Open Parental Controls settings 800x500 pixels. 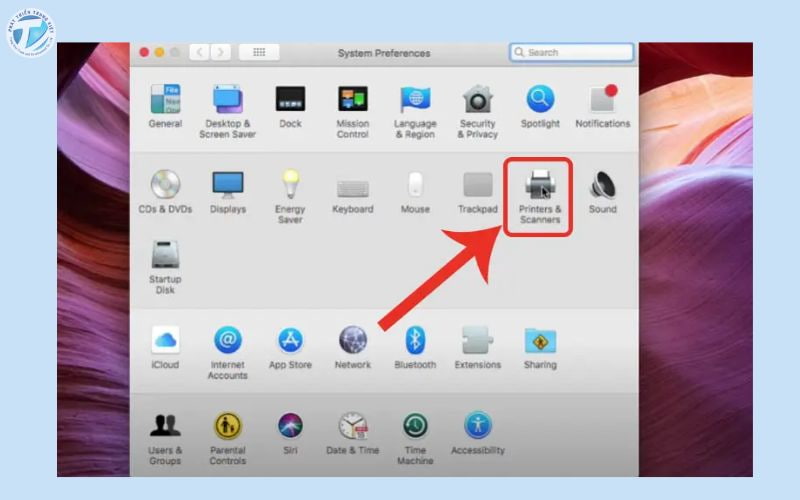[227, 427]
